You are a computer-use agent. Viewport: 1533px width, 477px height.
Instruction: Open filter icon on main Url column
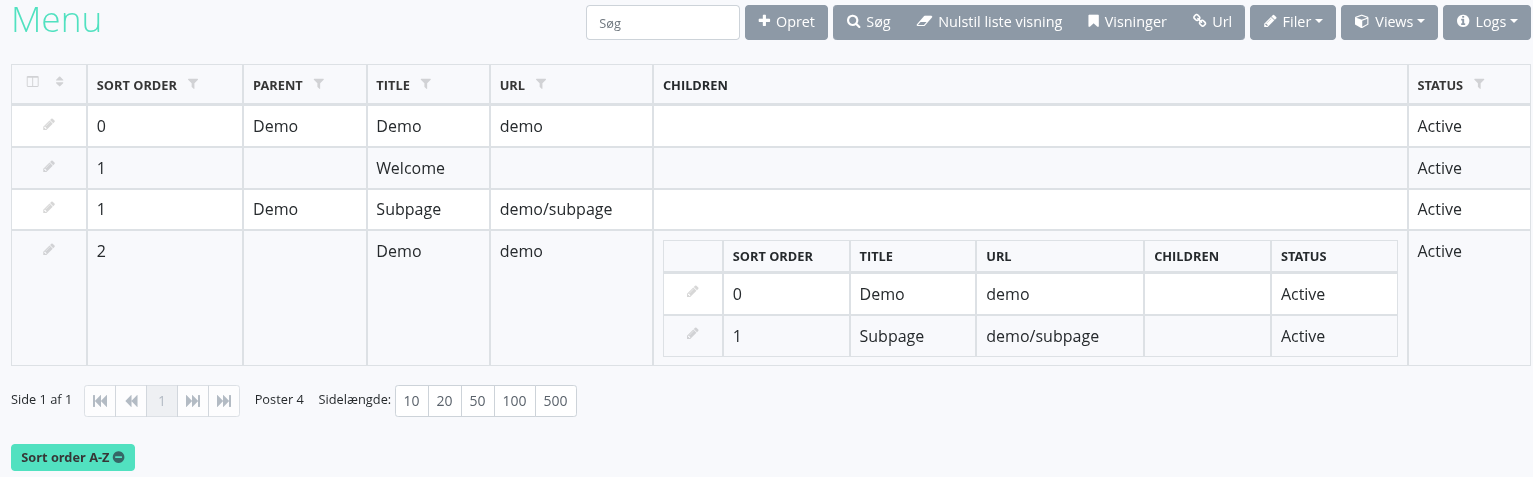pyautogui.click(x=541, y=84)
